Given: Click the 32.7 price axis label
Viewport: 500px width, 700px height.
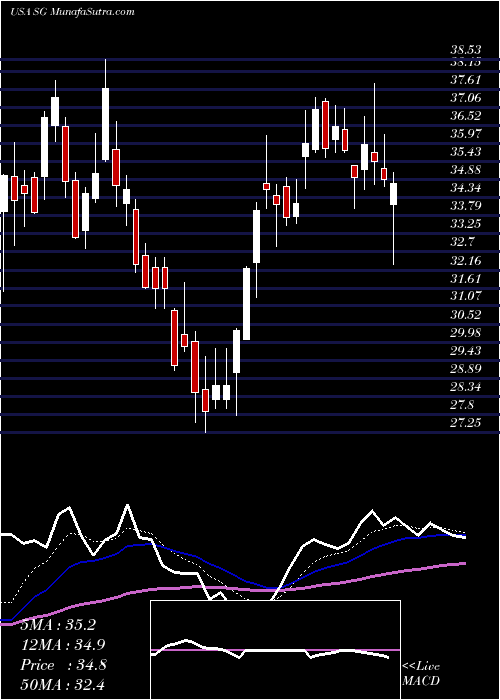Looking at the screenshot, I should pyautogui.click(x=462, y=242).
